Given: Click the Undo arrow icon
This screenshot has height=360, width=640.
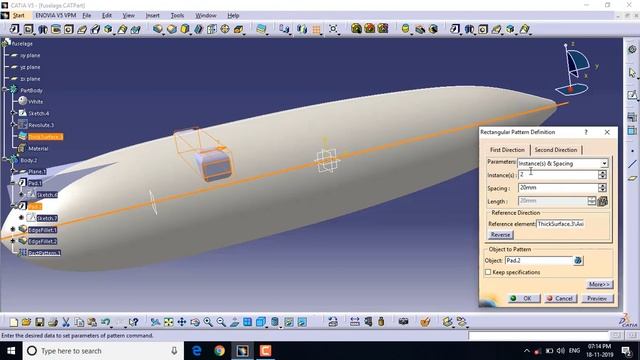Looking at the screenshot, I should (x=105, y=322).
